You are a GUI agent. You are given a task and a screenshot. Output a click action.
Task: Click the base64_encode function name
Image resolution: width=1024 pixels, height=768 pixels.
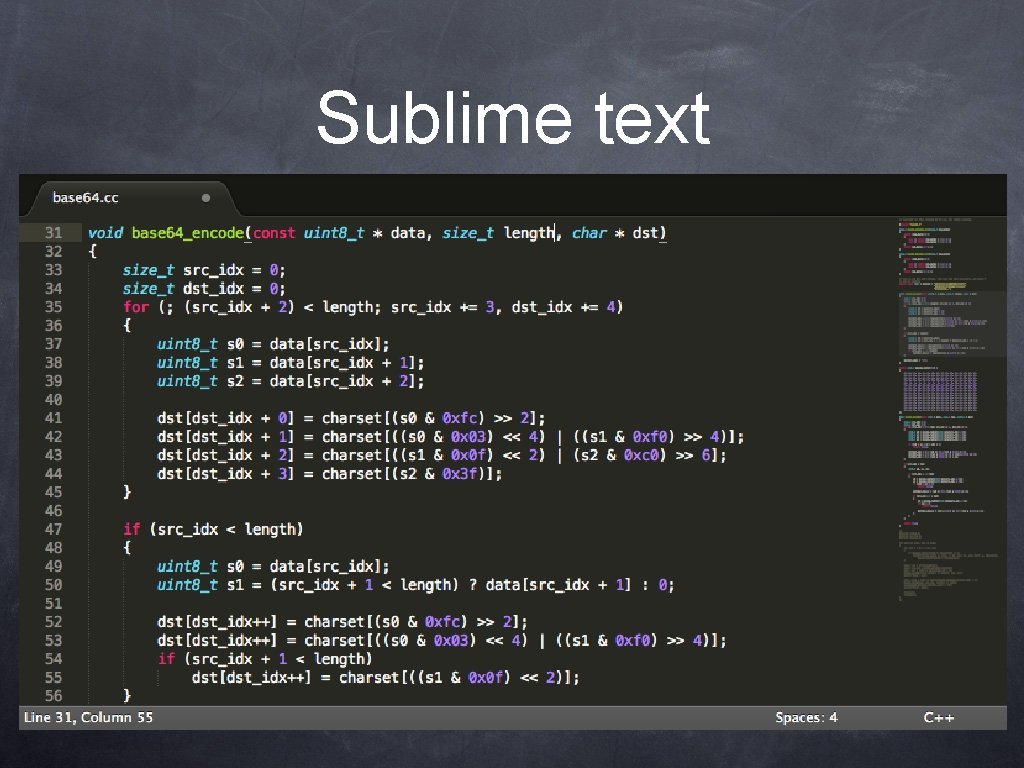pos(187,233)
